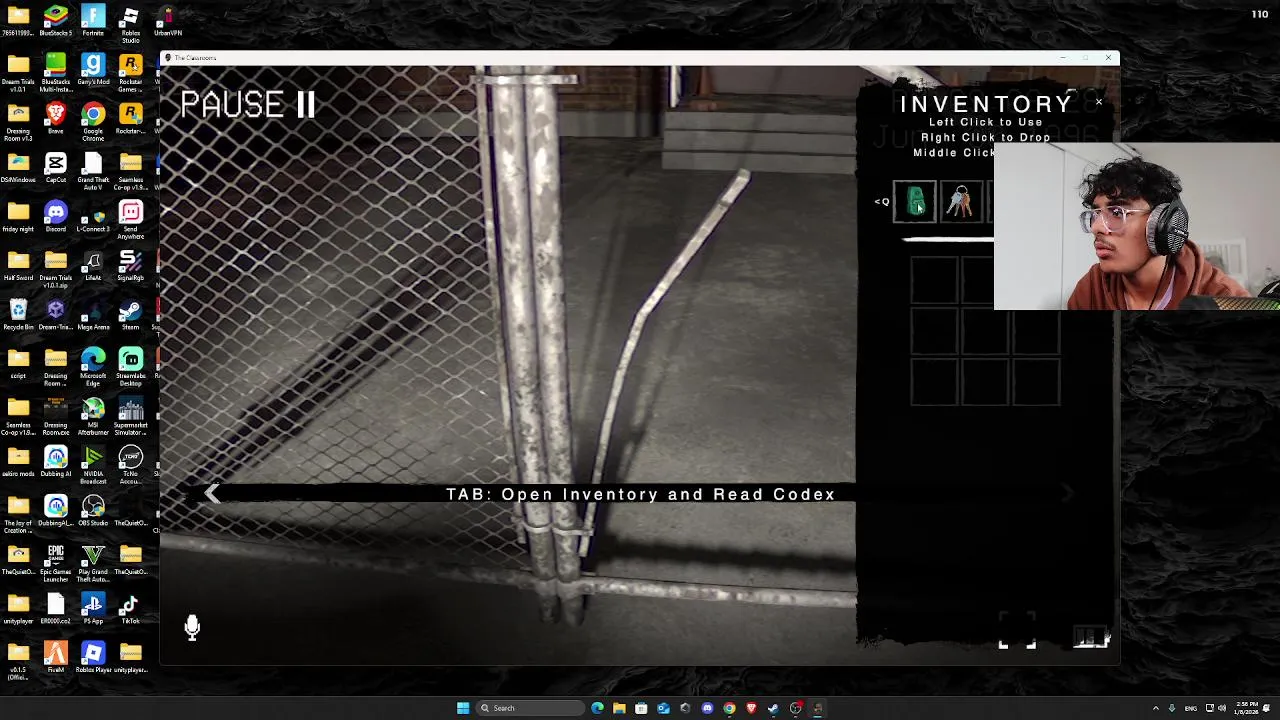This screenshot has height=720, width=1280.
Task: Open SignalRgb desktop shortcut
Action: click(131, 266)
